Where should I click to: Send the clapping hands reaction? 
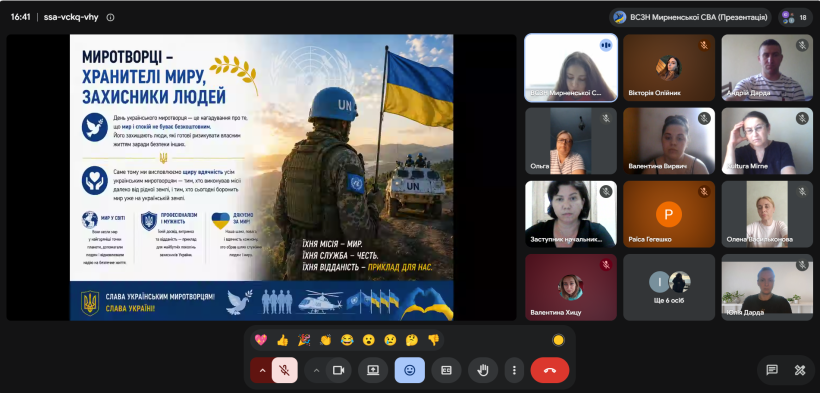325,340
